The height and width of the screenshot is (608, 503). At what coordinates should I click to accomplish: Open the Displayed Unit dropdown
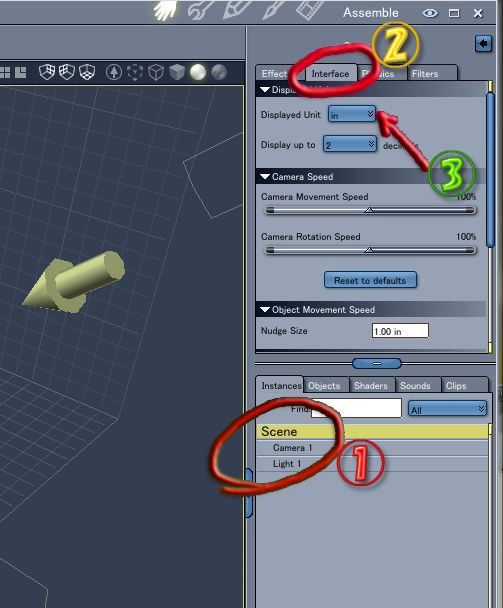352,114
